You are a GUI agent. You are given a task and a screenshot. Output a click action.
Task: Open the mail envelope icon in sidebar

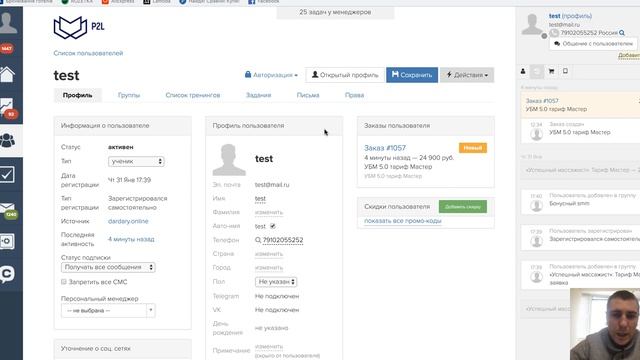(7, 208)
